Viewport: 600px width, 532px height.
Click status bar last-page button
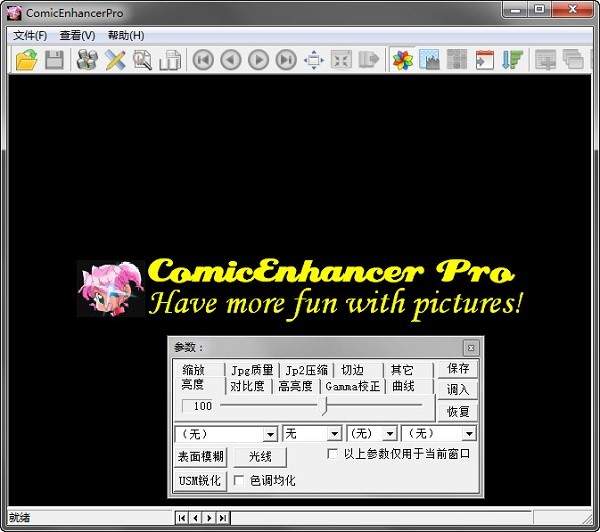coord(222,518)
